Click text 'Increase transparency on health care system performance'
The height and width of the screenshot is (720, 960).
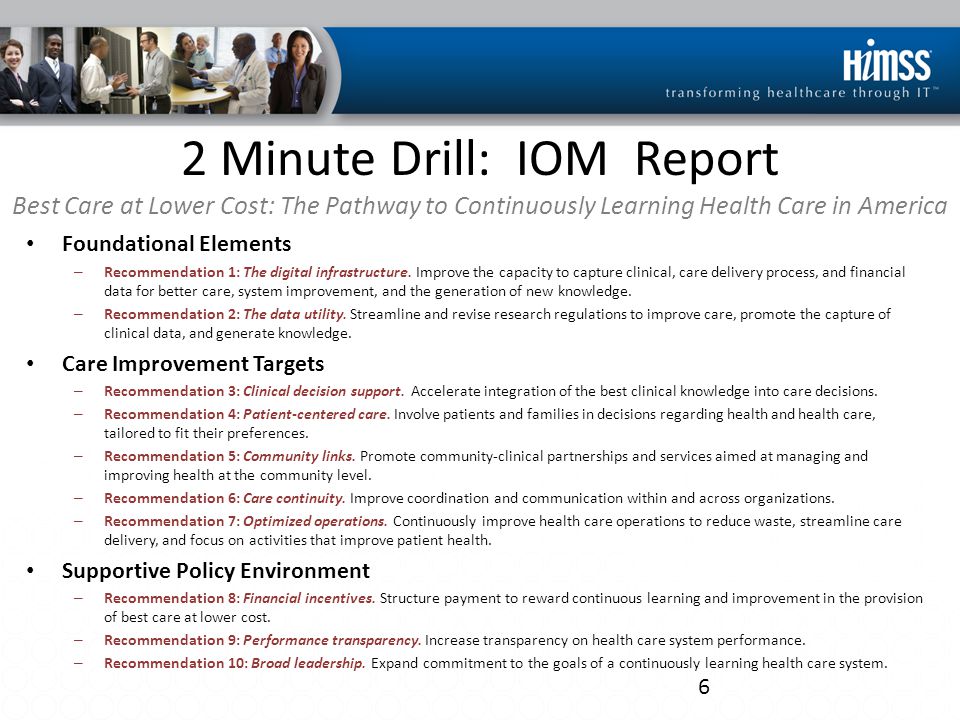pyautogui.click(x=614, y=640)
